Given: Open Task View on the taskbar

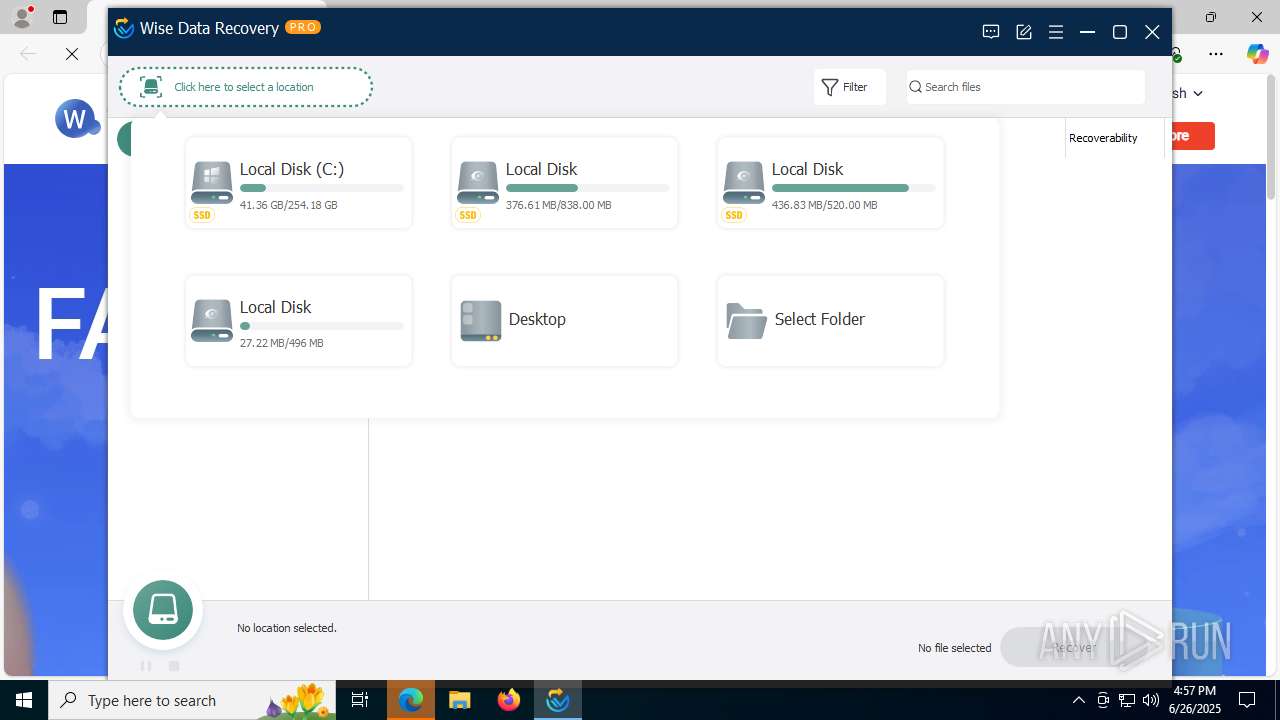Looking at the screenshot, I should coord(360,700).
